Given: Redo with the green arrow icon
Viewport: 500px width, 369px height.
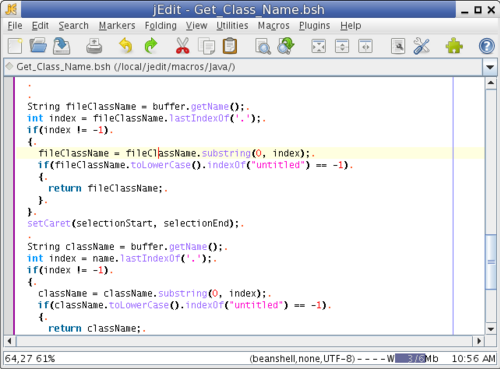Looking at the screenshot, I should (151, 46).
